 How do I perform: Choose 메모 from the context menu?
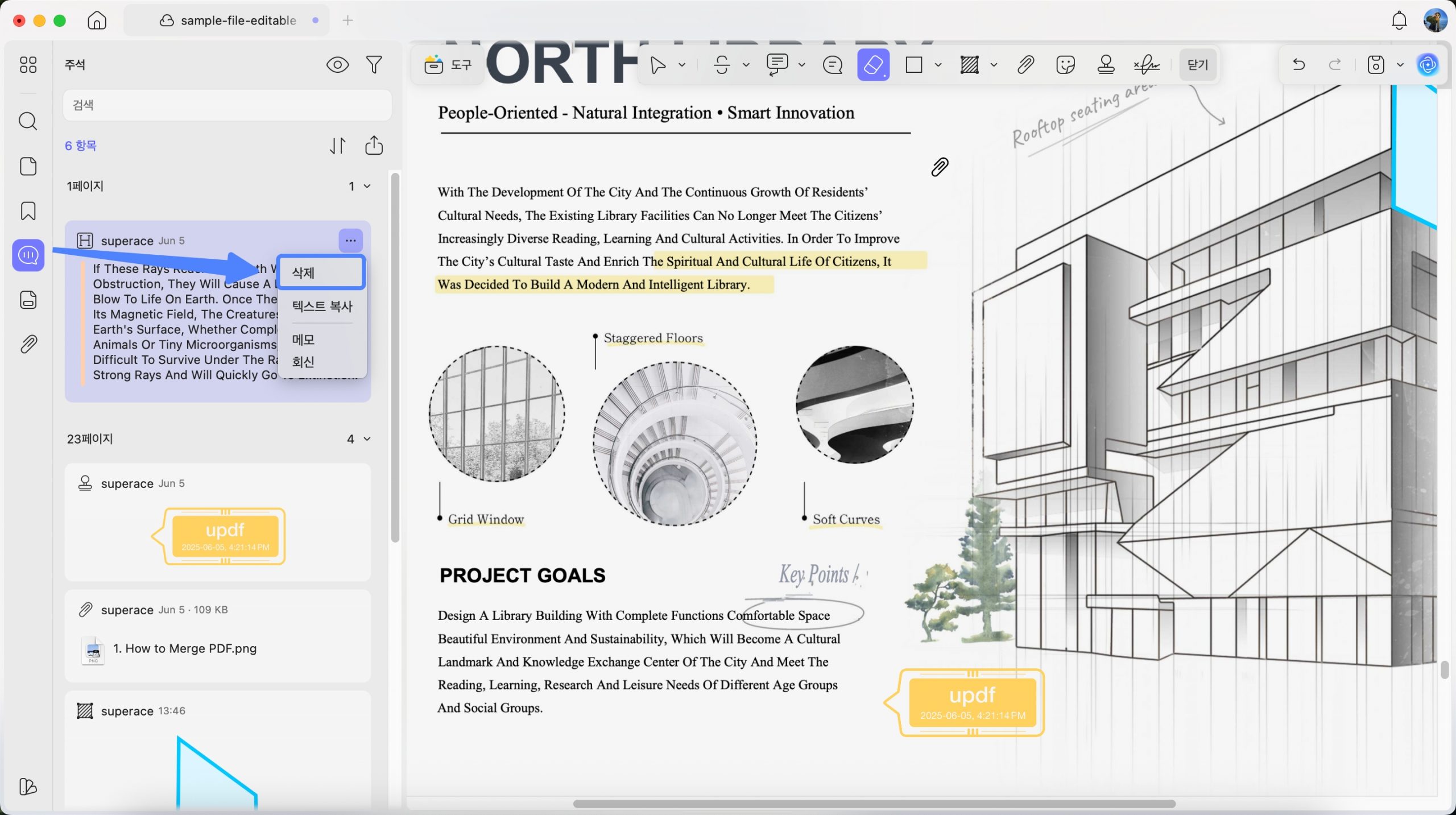(303, 340)
